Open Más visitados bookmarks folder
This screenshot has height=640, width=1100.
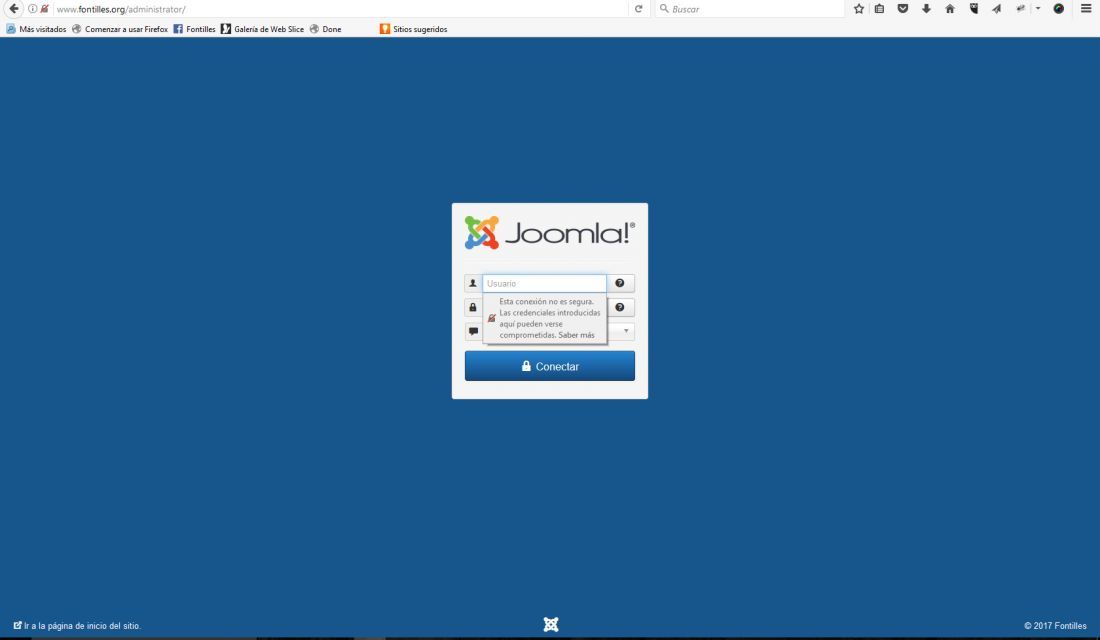pyautogui.click(x=36, y=29)
